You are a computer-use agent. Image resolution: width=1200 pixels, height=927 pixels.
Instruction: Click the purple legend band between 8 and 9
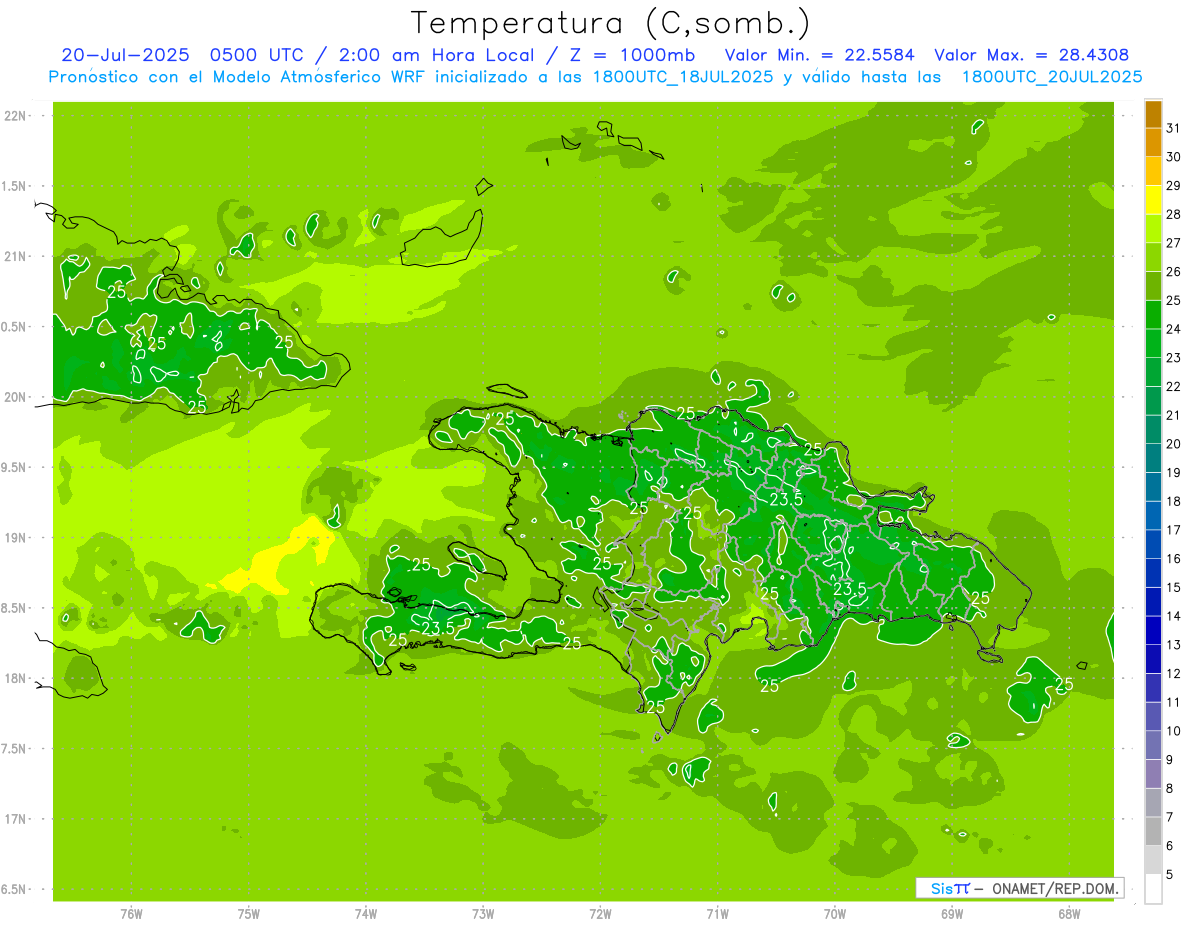pos(1153,774)
